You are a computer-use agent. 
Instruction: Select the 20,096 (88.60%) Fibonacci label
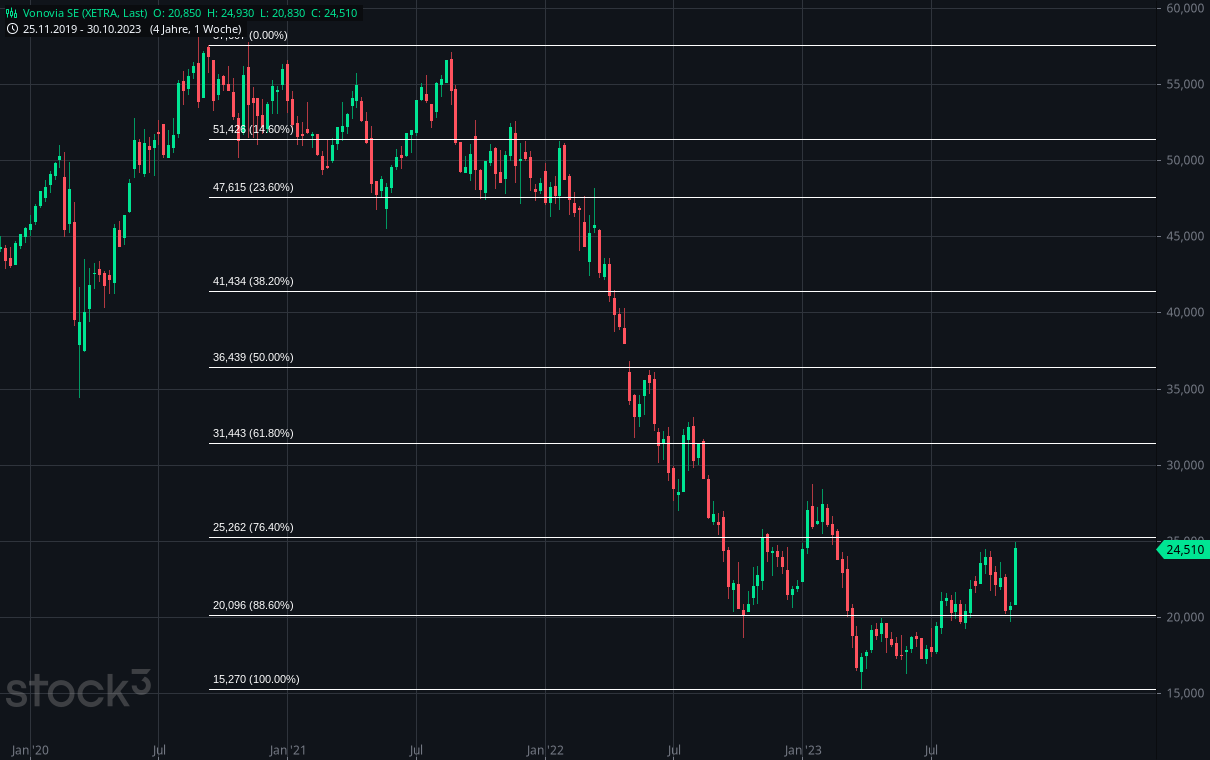253,606
